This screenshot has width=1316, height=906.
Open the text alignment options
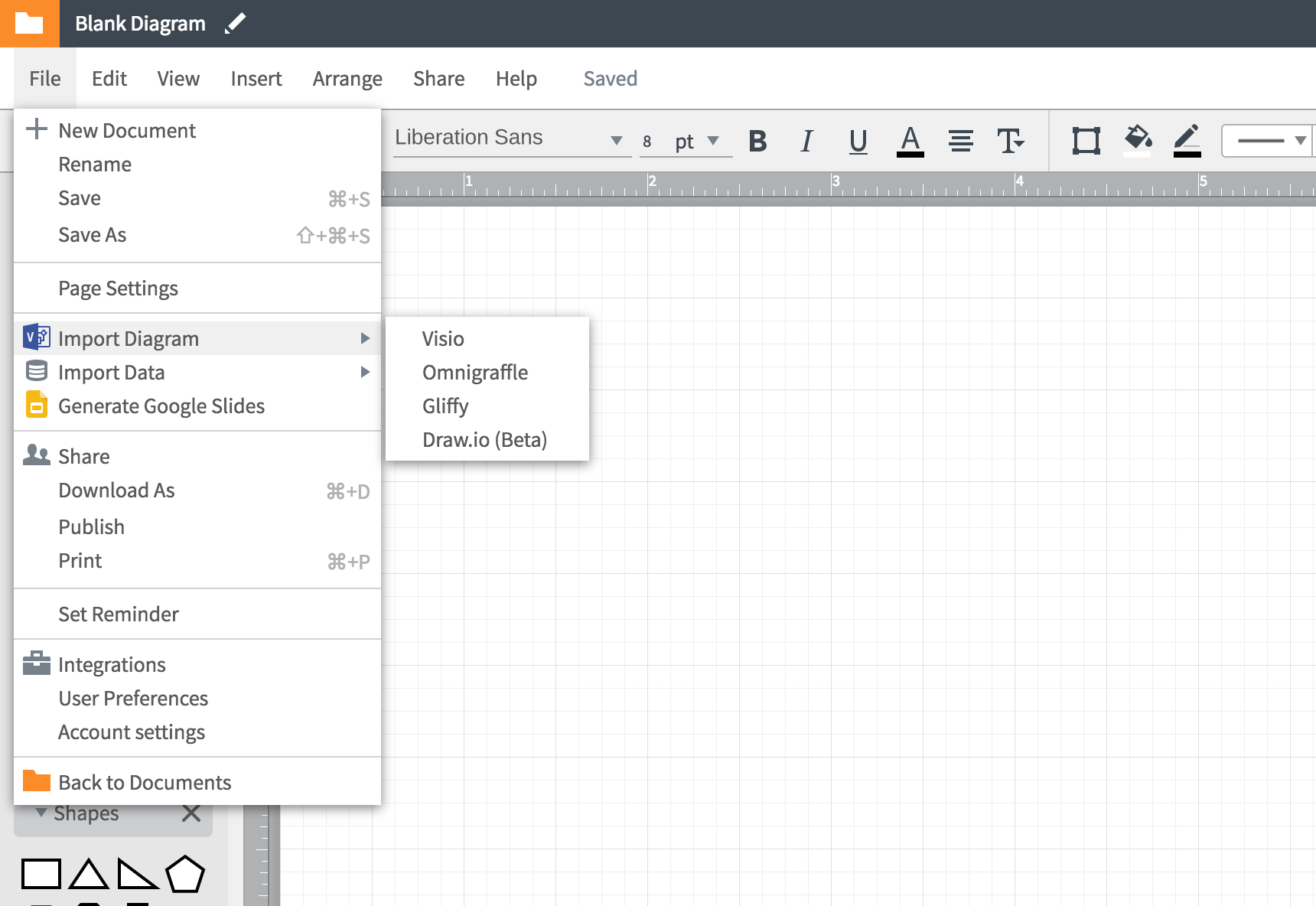(x=960, y=141)
